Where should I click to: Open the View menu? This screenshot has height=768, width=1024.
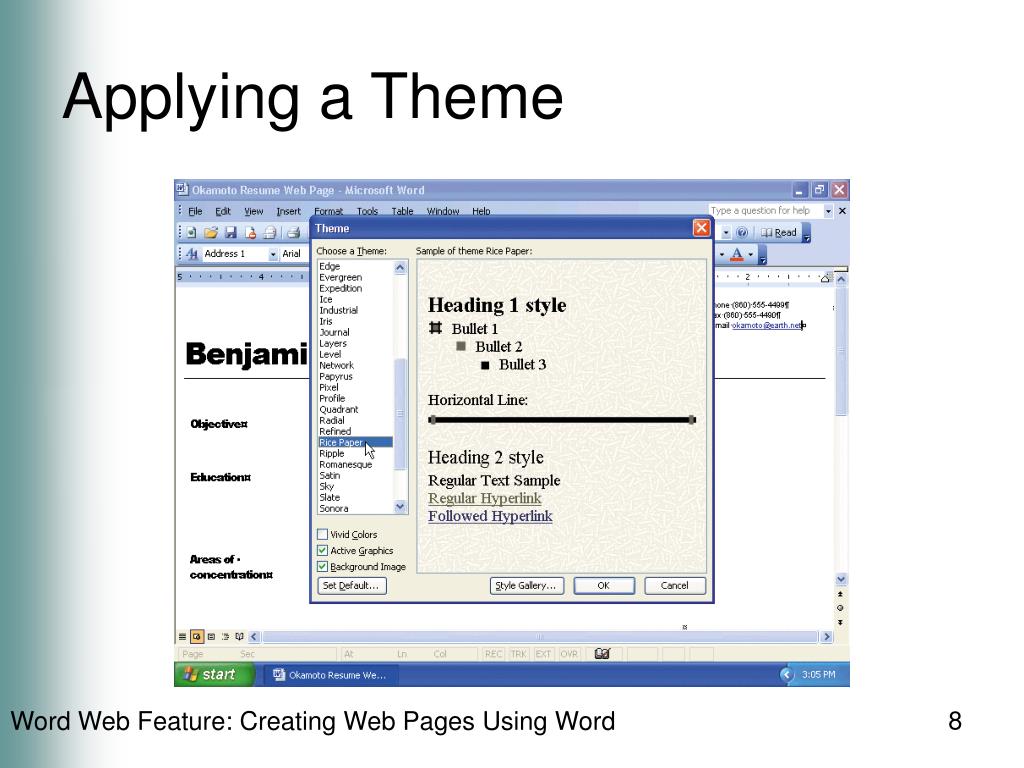tap(254, 212)
